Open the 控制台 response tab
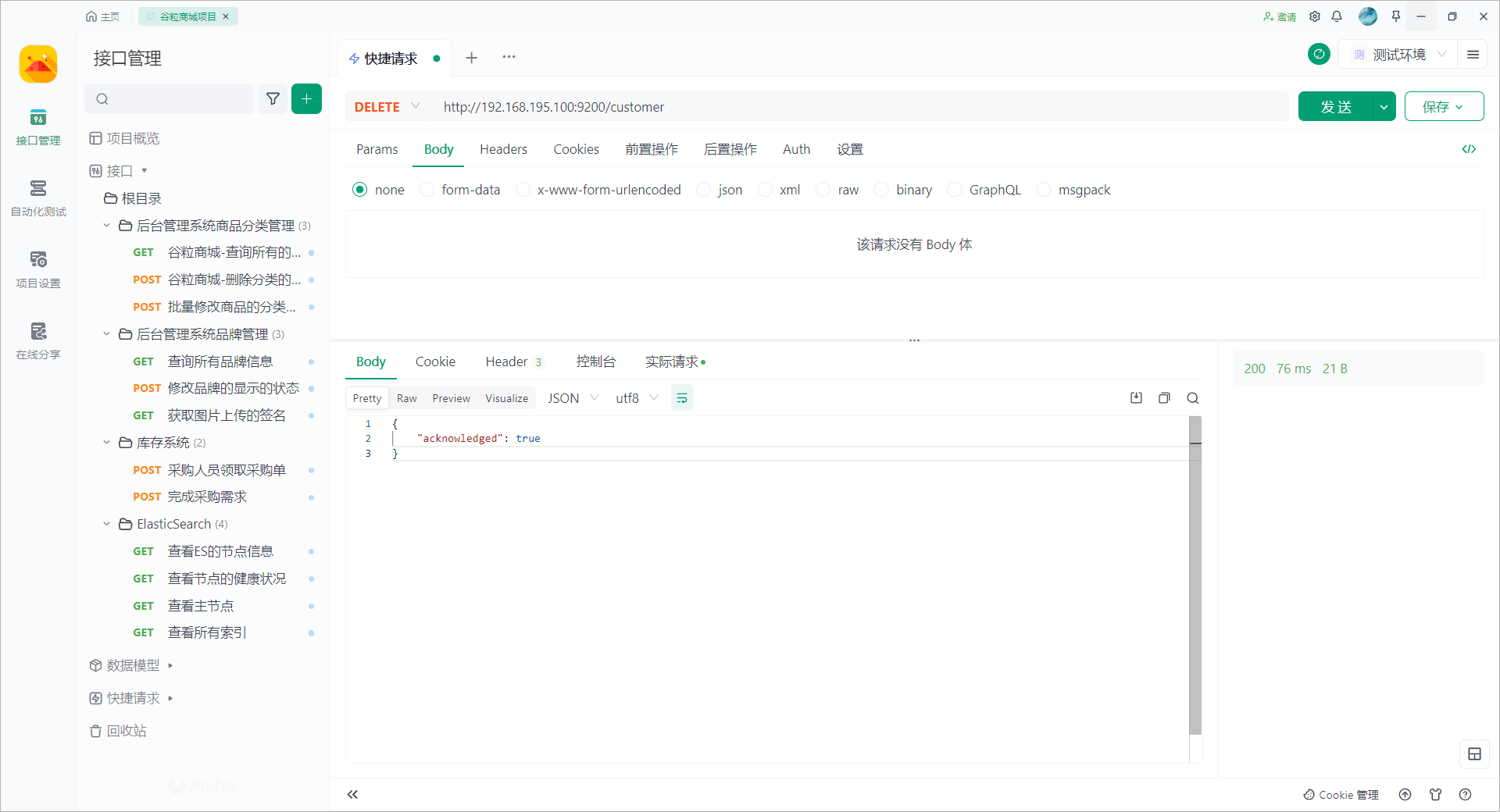This screenshot has width=1500, height=812. (595, 361)
